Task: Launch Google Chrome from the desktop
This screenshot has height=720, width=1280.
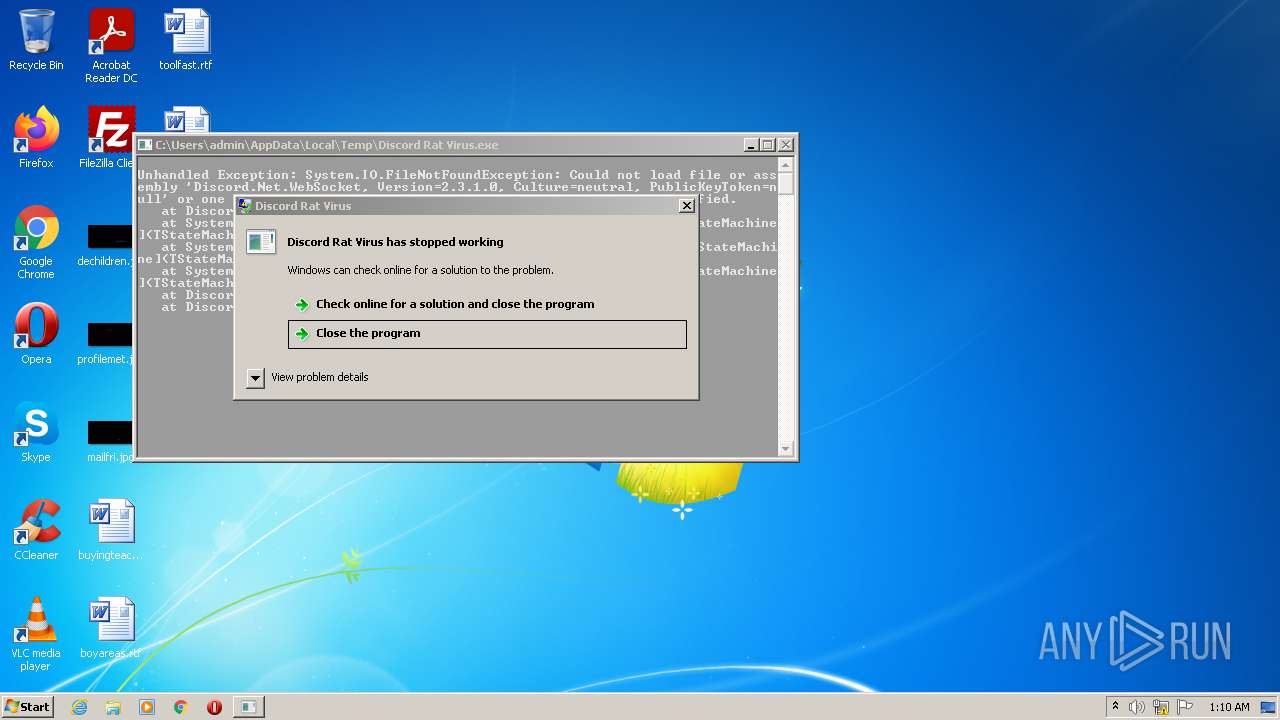Action: [x=36, y=242]
